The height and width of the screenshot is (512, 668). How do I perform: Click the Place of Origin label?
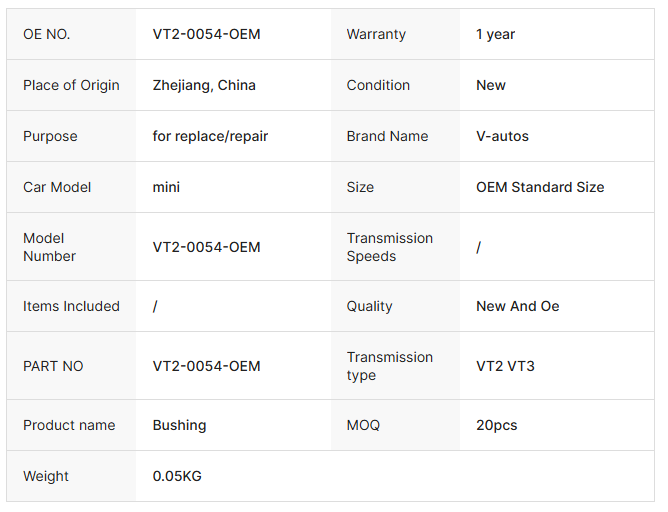coord(71,85)
